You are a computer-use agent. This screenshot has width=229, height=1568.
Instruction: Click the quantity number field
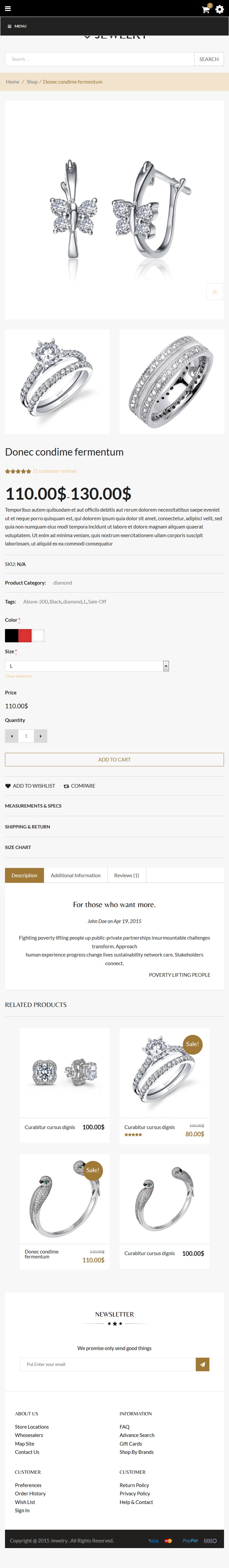[x=26, y=736]
